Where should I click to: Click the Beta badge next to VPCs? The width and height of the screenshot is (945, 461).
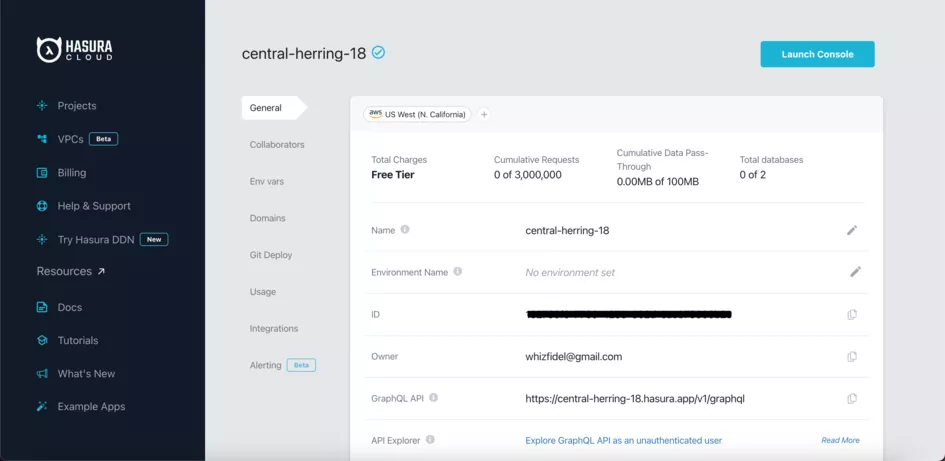104,139
